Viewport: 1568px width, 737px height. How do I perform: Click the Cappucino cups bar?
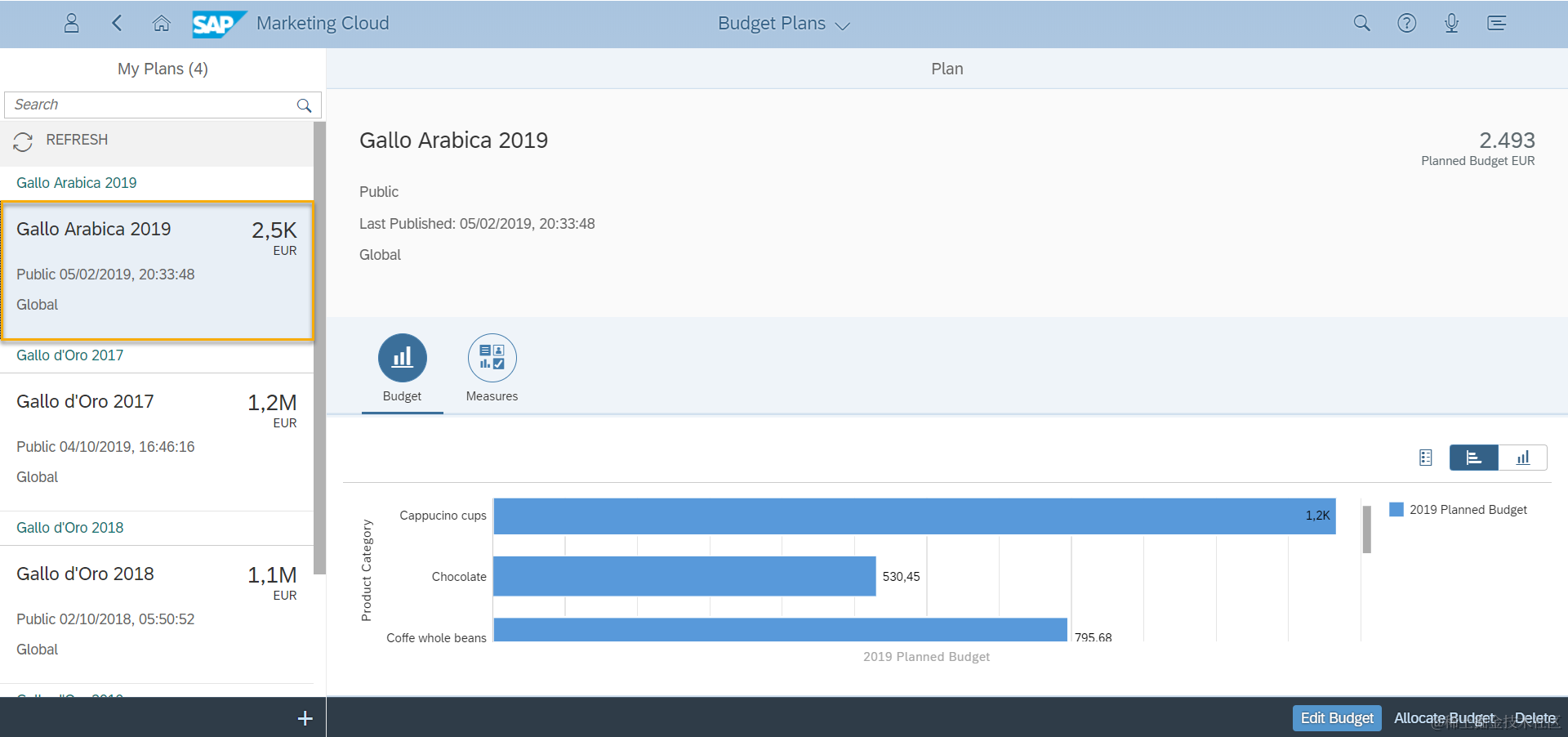tap(915, 516)
